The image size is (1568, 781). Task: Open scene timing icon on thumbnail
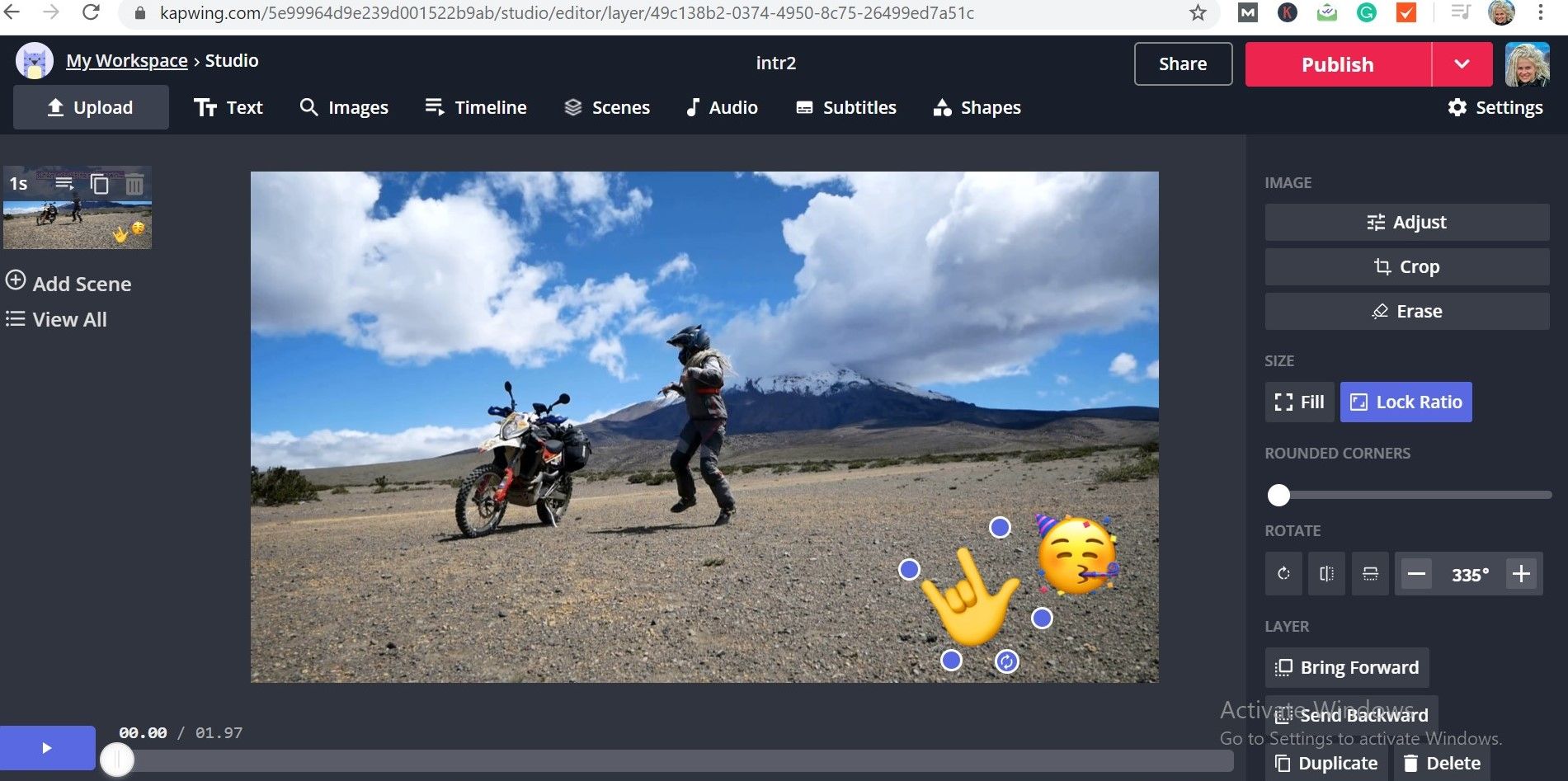[64, 184]
